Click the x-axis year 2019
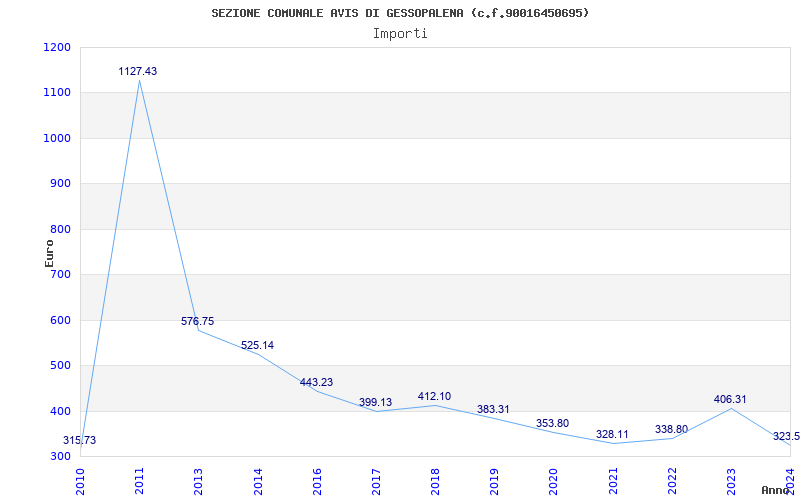 pyautogui.click(x=494, y=481)
